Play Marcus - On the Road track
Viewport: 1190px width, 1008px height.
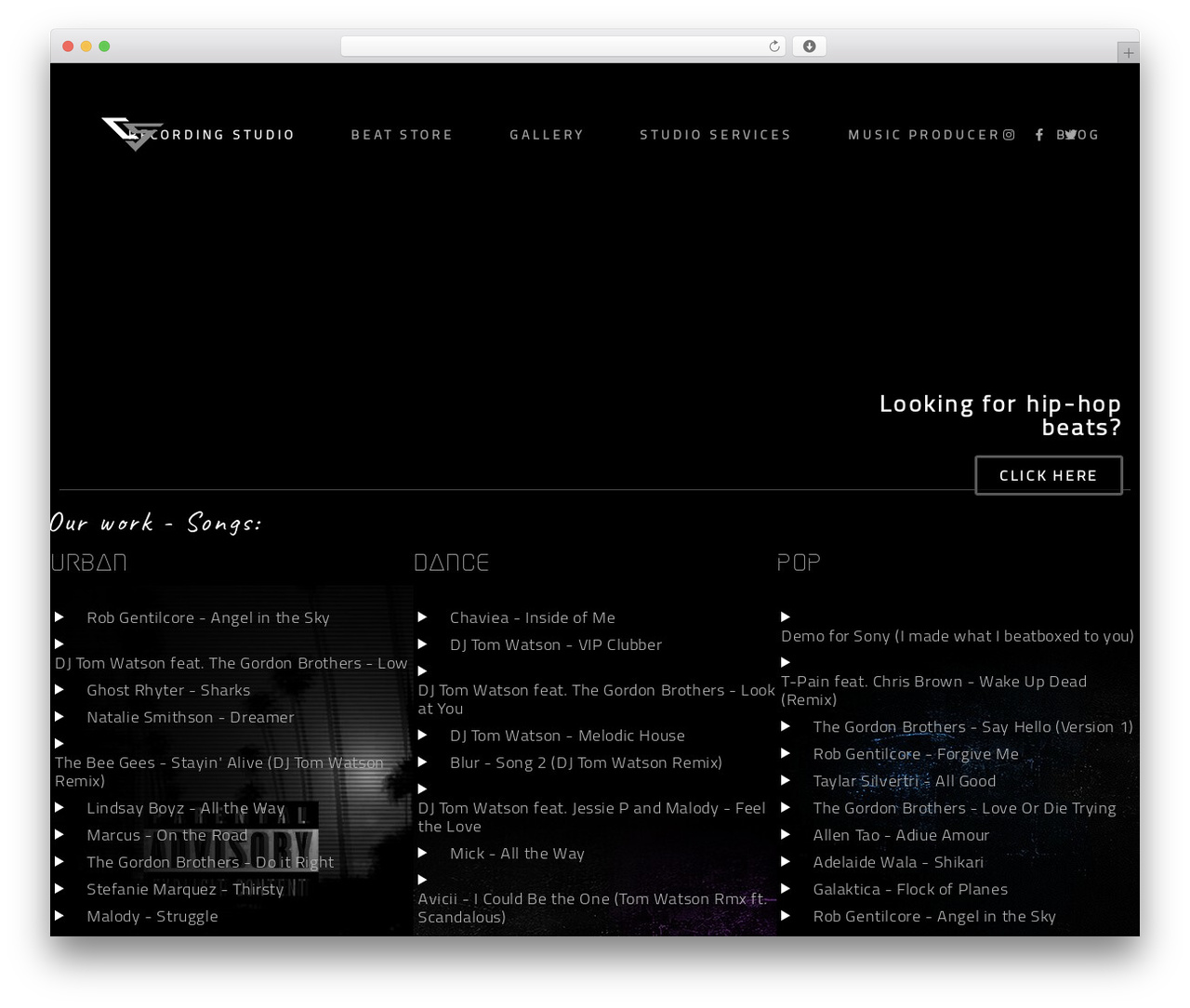pyautogui.click(x=59, y=834)
